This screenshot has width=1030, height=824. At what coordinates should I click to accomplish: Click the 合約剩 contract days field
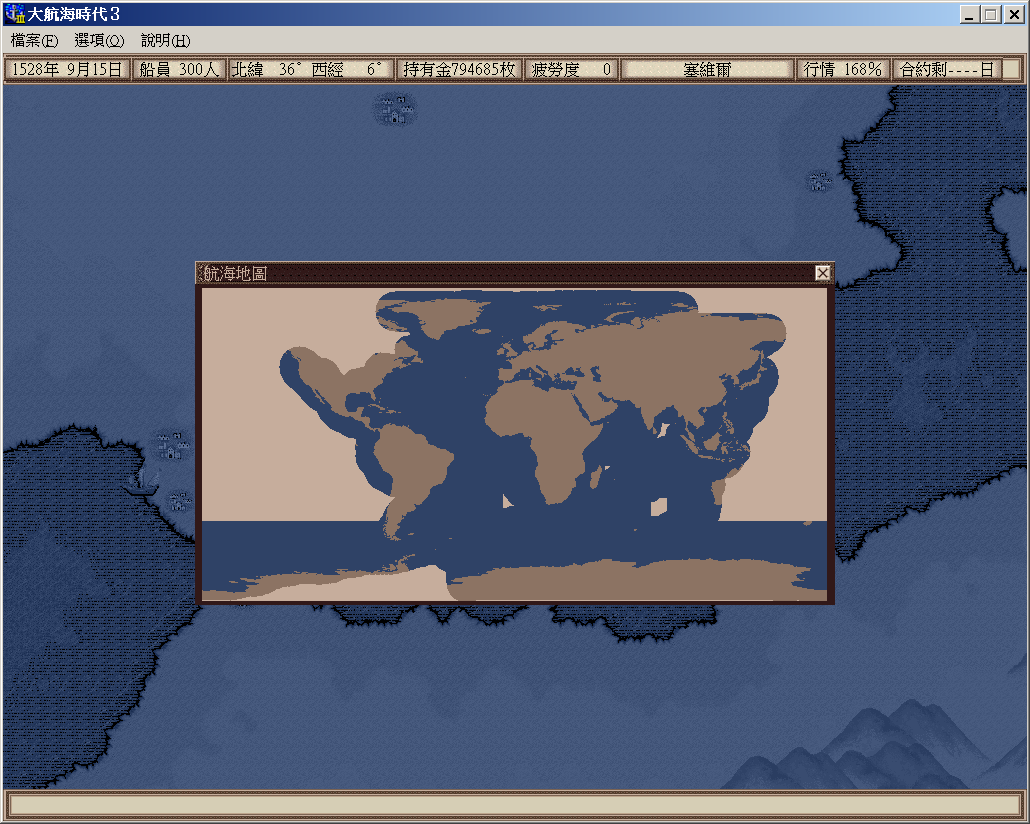click(x=946, y=70)
